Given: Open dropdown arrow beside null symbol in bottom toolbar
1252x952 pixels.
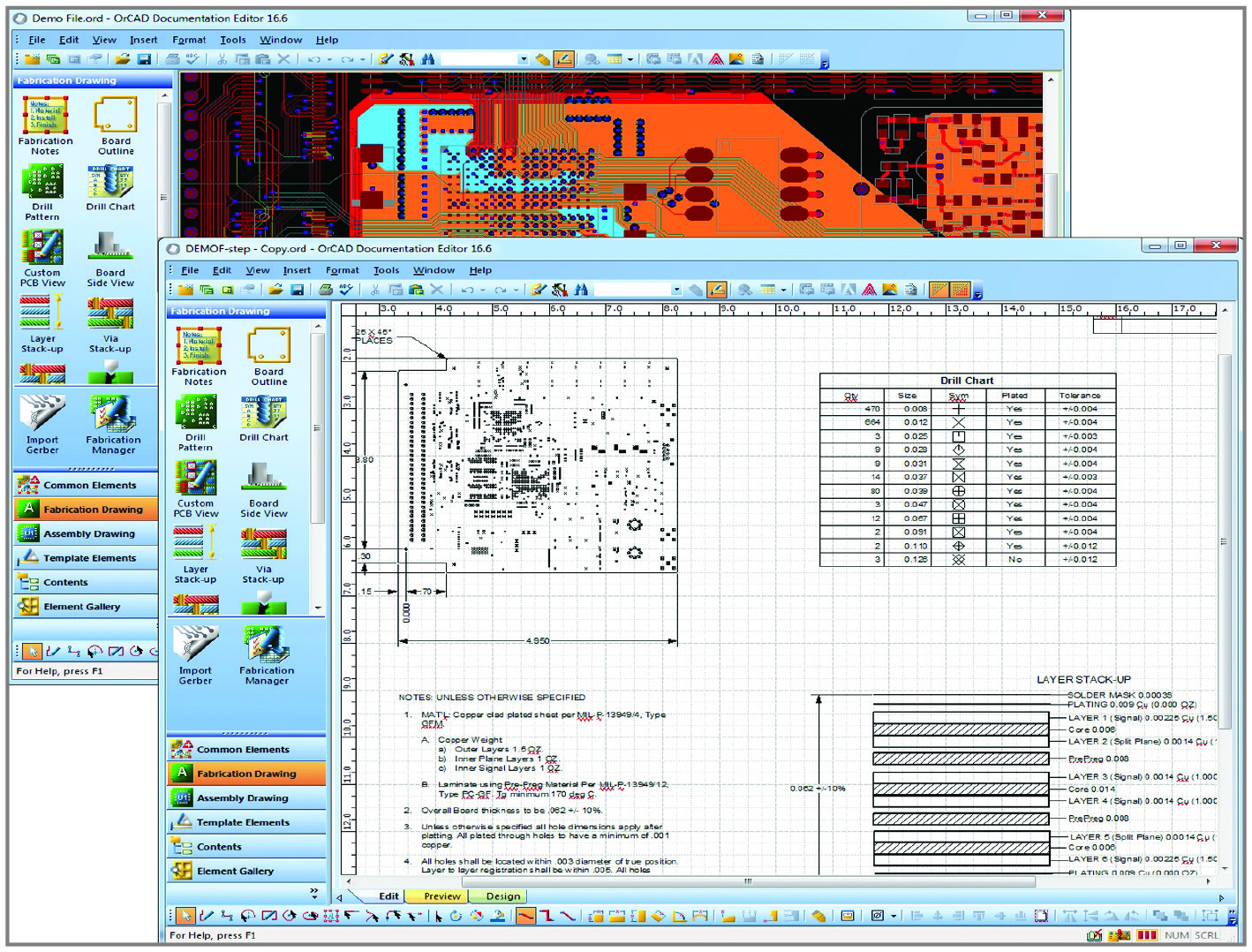Looking at the screenshot, I should [894, 917].
